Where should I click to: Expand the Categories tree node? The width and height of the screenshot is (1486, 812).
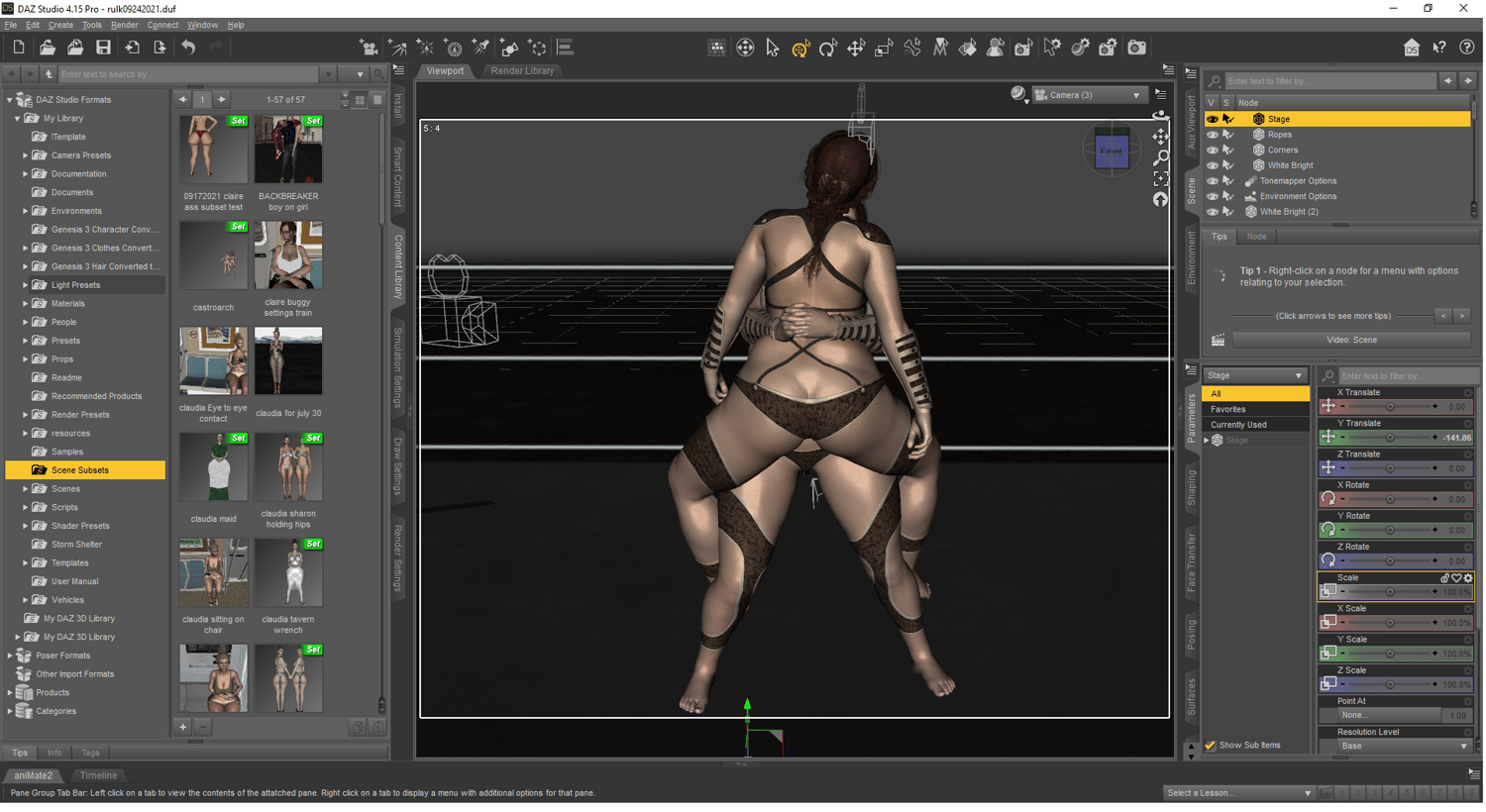pyautogui.click(x=10, y=712)
